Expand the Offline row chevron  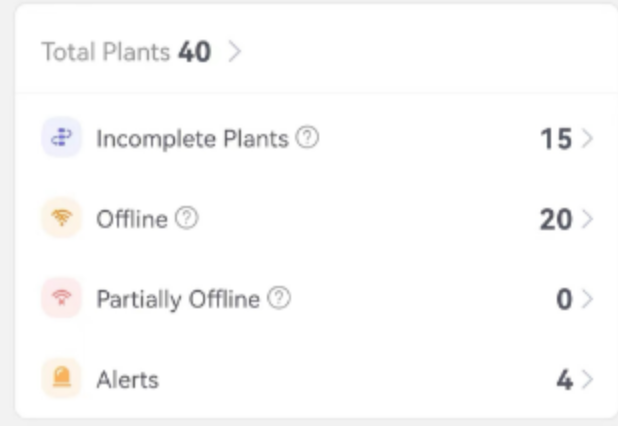(587, 219)
